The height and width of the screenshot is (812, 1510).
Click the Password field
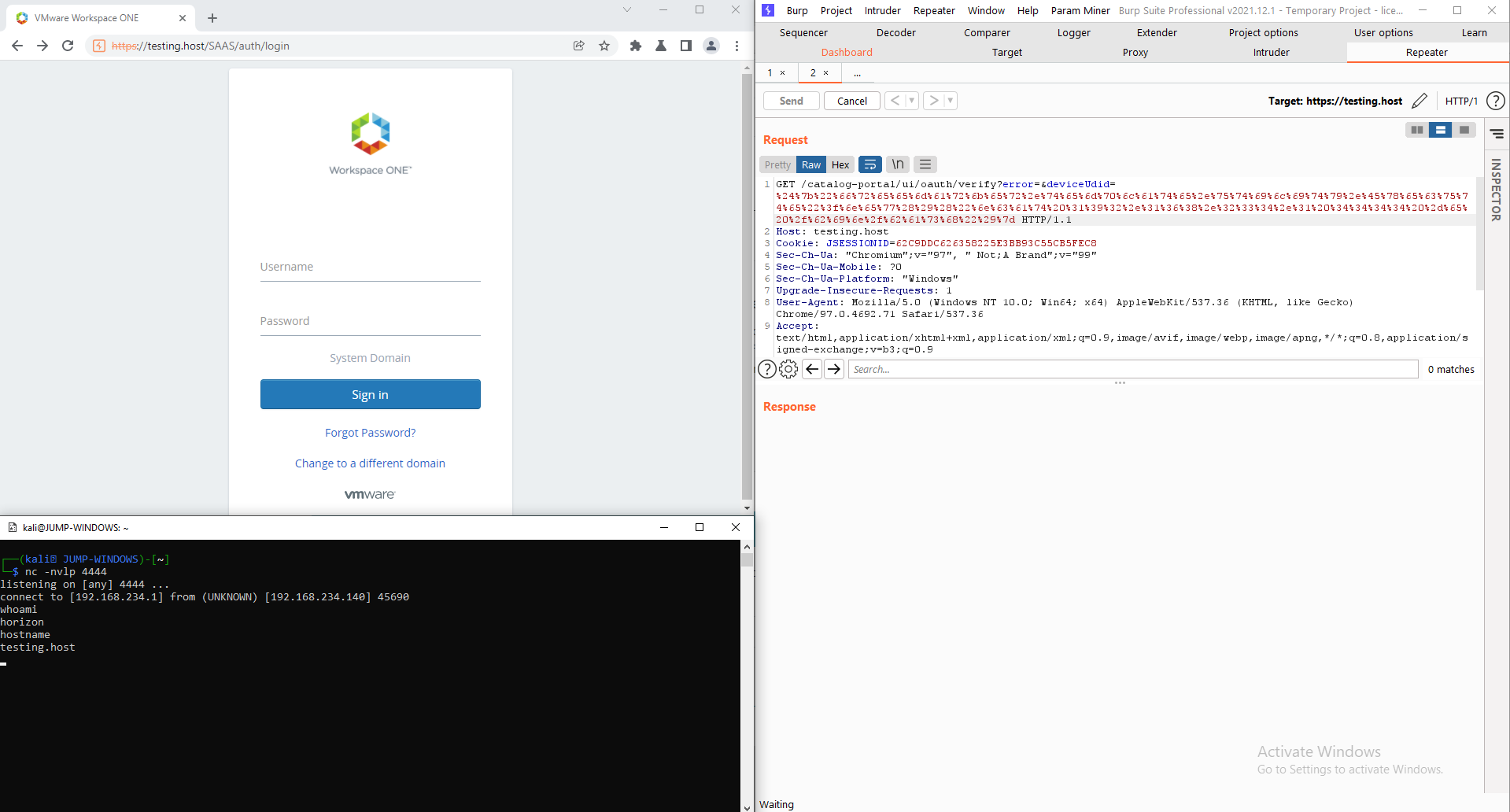pos(370,321)
